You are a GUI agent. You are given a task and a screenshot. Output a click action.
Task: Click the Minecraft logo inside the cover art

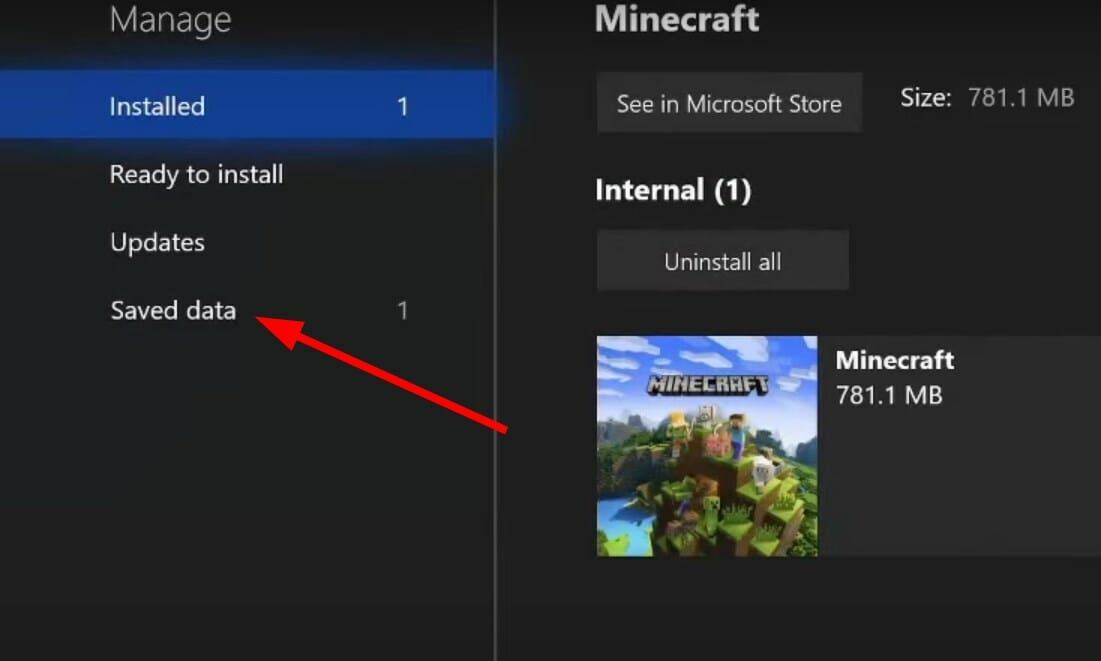pos(707,384)
